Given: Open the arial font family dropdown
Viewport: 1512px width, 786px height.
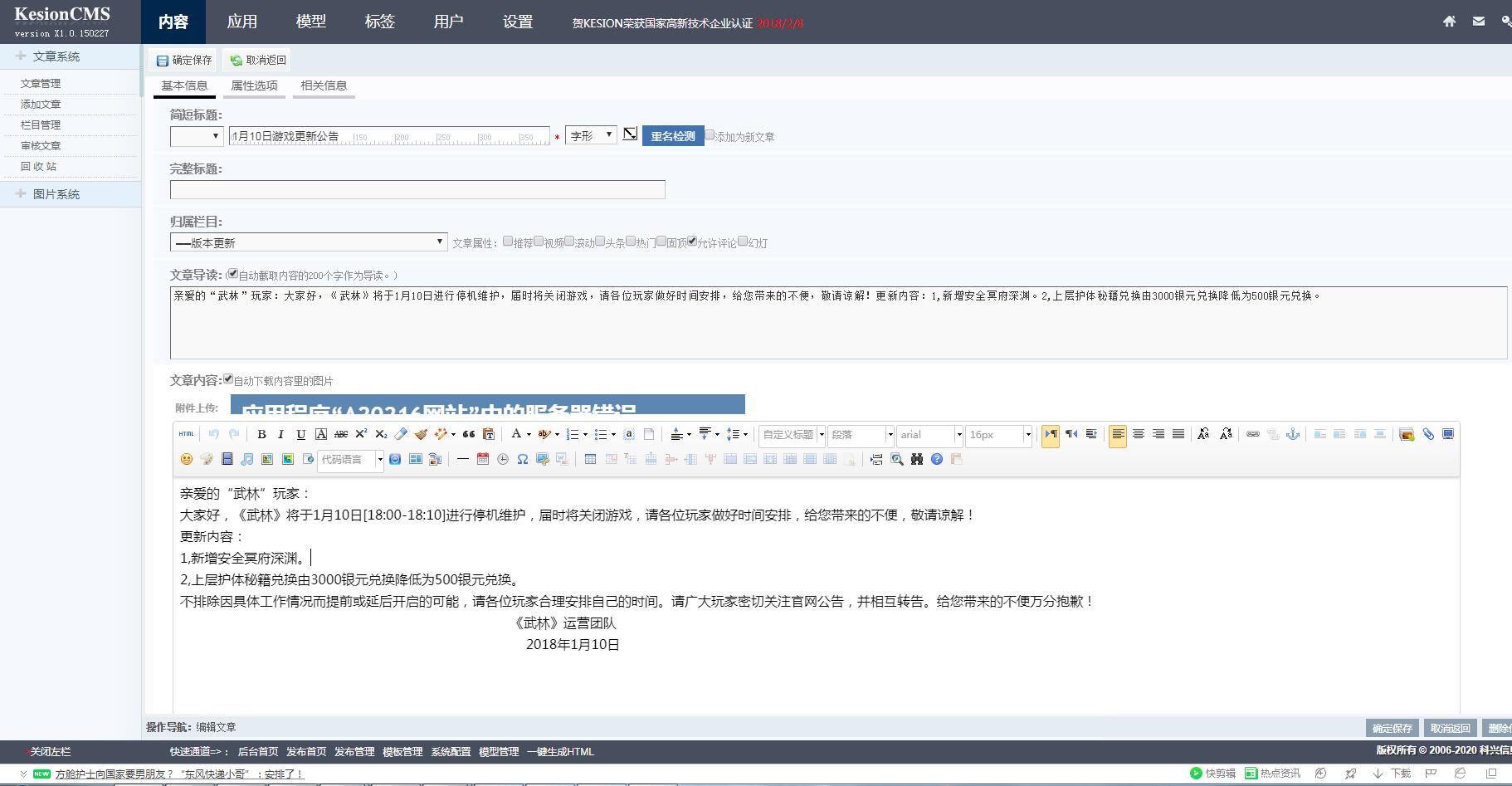Looking at the screenshot, I should [930, 435].
